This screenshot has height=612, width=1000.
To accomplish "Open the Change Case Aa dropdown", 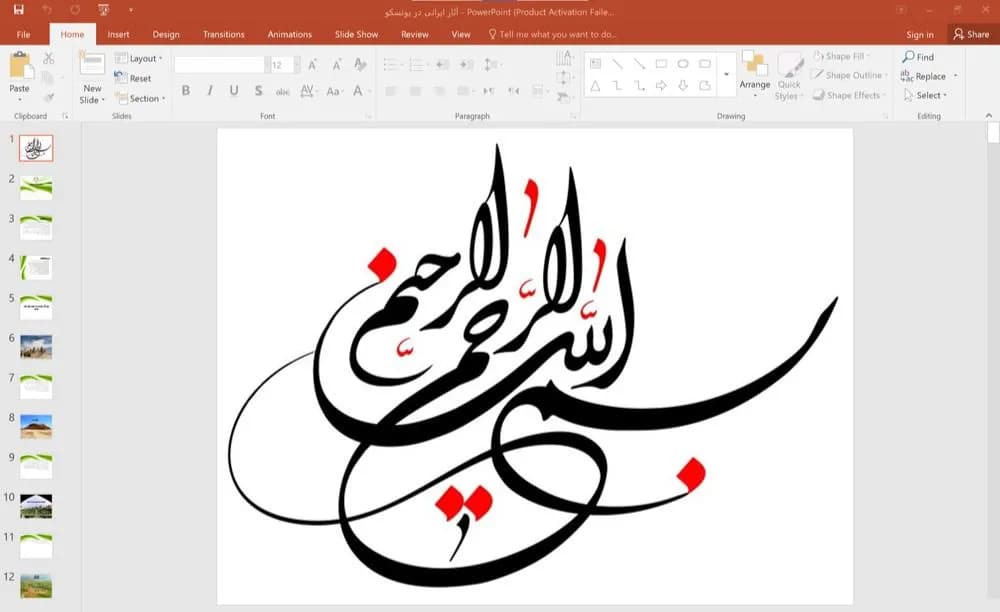I will point(334,91).
